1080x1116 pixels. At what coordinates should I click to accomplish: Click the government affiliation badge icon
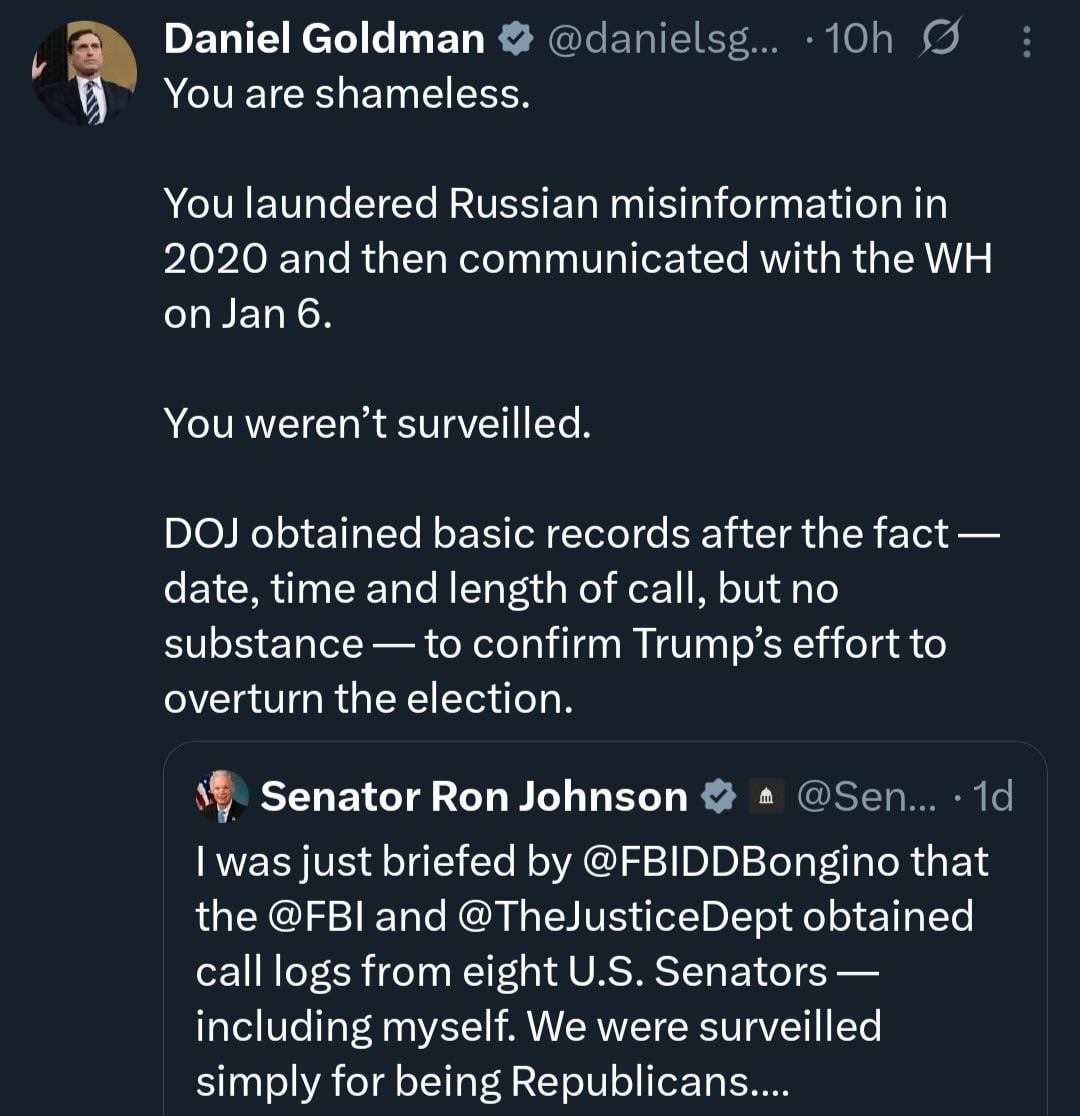point(767,796)
